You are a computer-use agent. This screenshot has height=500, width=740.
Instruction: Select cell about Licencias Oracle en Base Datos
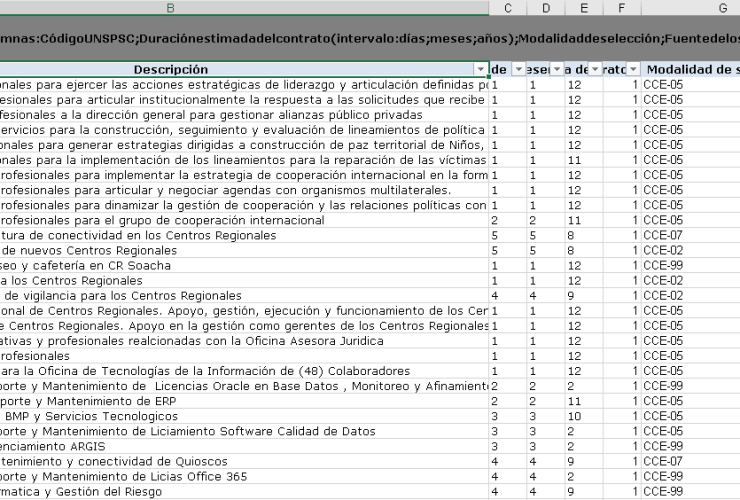(244, 386)
